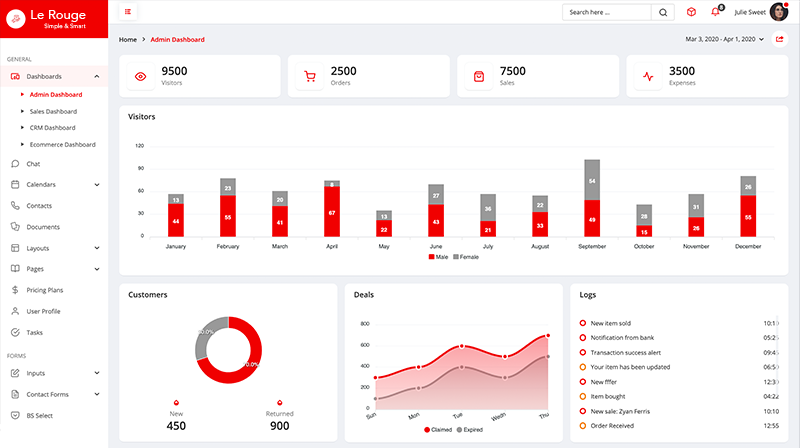Screen dimensions: 800x448
Task: Click the Expenses pulse icon
Action: (648, 76)
